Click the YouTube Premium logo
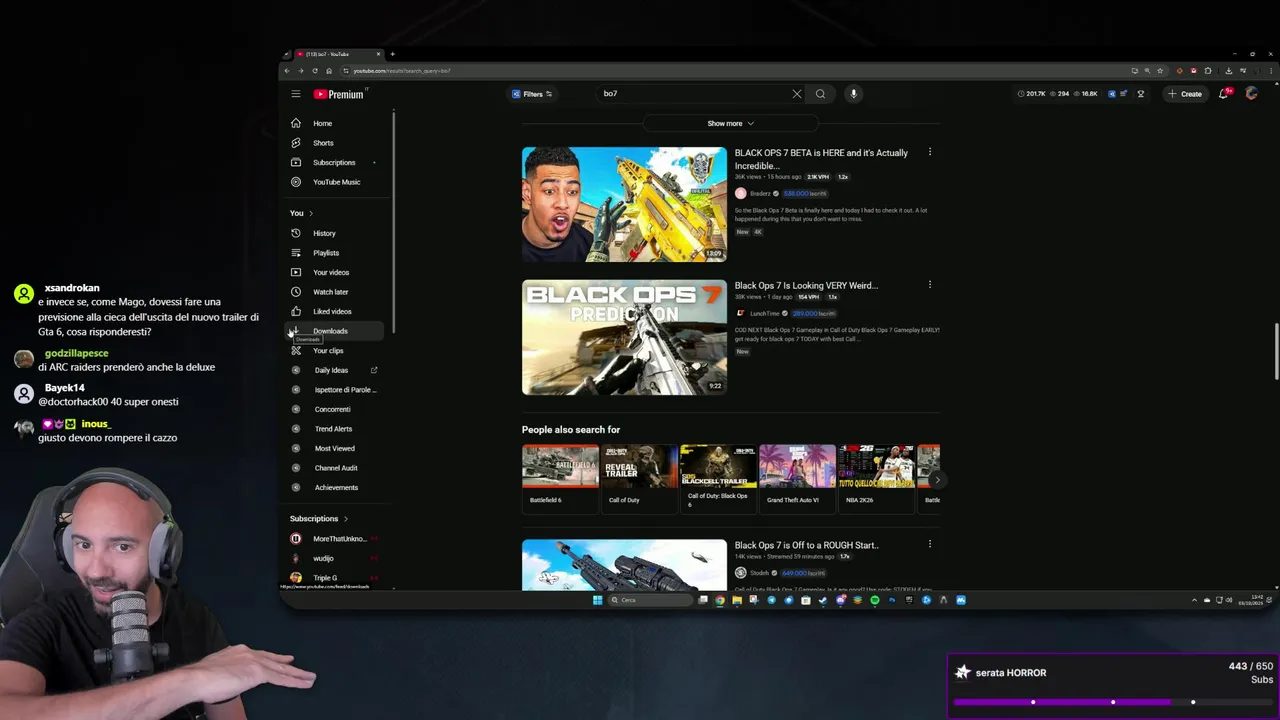The image size is (1280, 720). [340, 94]
